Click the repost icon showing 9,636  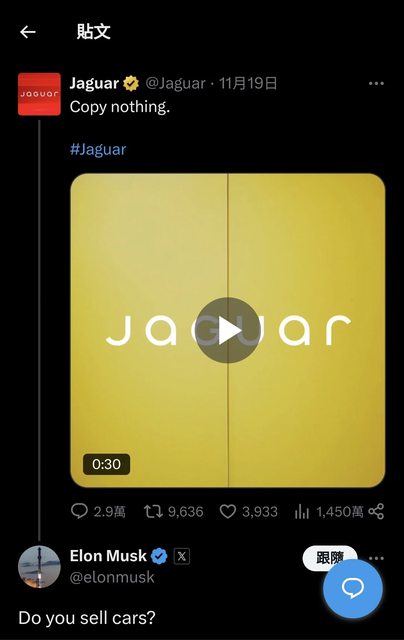pos(153,511)
